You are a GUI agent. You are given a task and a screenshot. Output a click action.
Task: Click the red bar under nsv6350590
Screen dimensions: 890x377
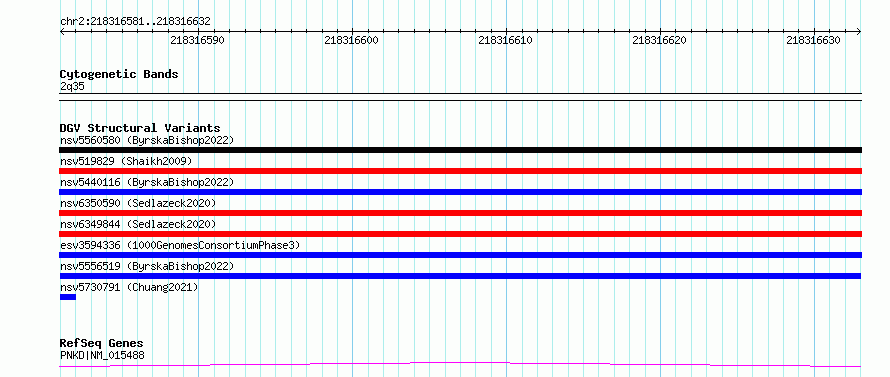[460, 213]
